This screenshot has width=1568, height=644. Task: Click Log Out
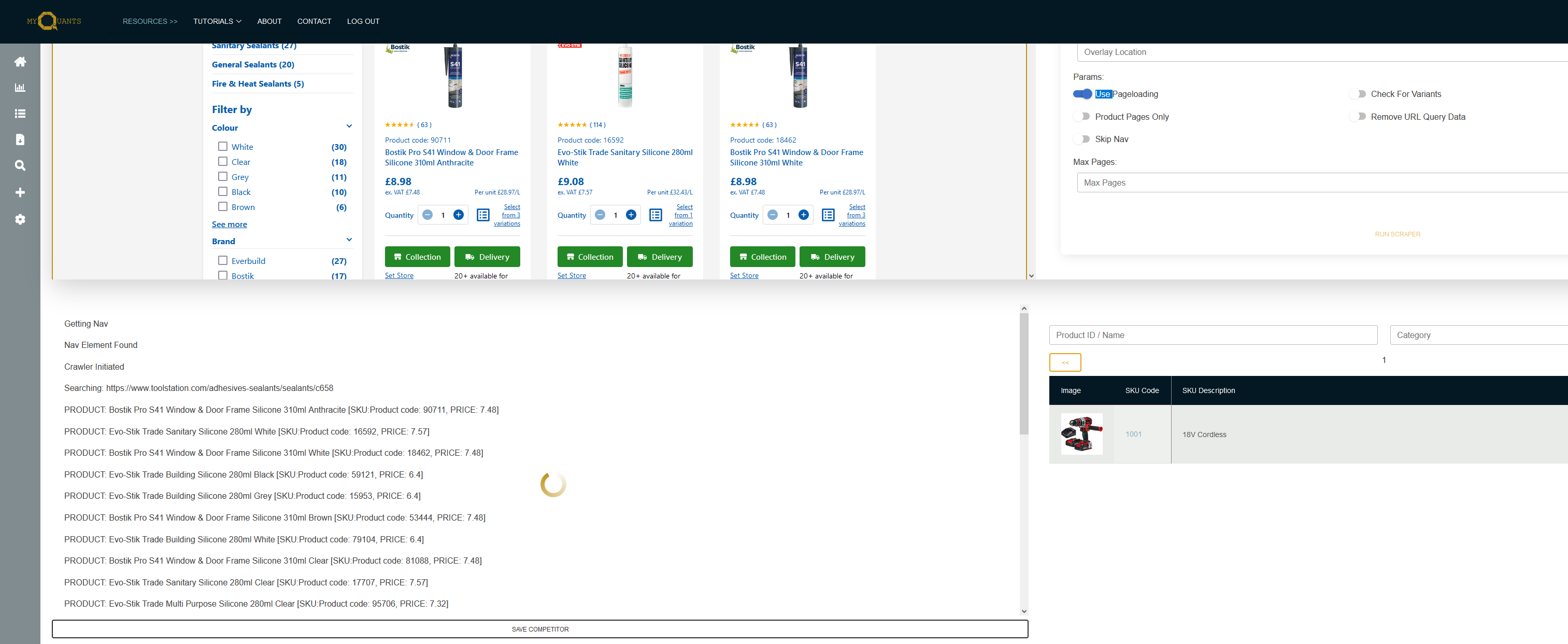[363, 21]
